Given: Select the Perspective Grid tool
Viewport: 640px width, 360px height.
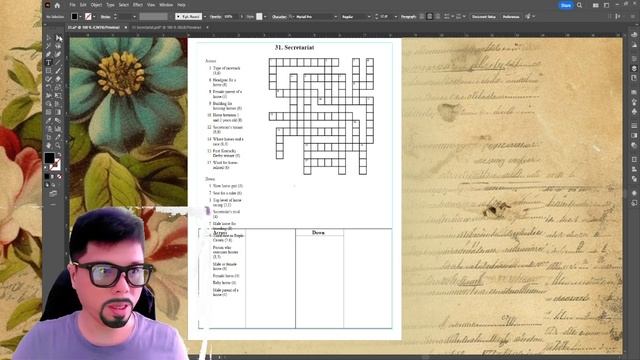Looking at the screenshot, I should tap(59, 104).
